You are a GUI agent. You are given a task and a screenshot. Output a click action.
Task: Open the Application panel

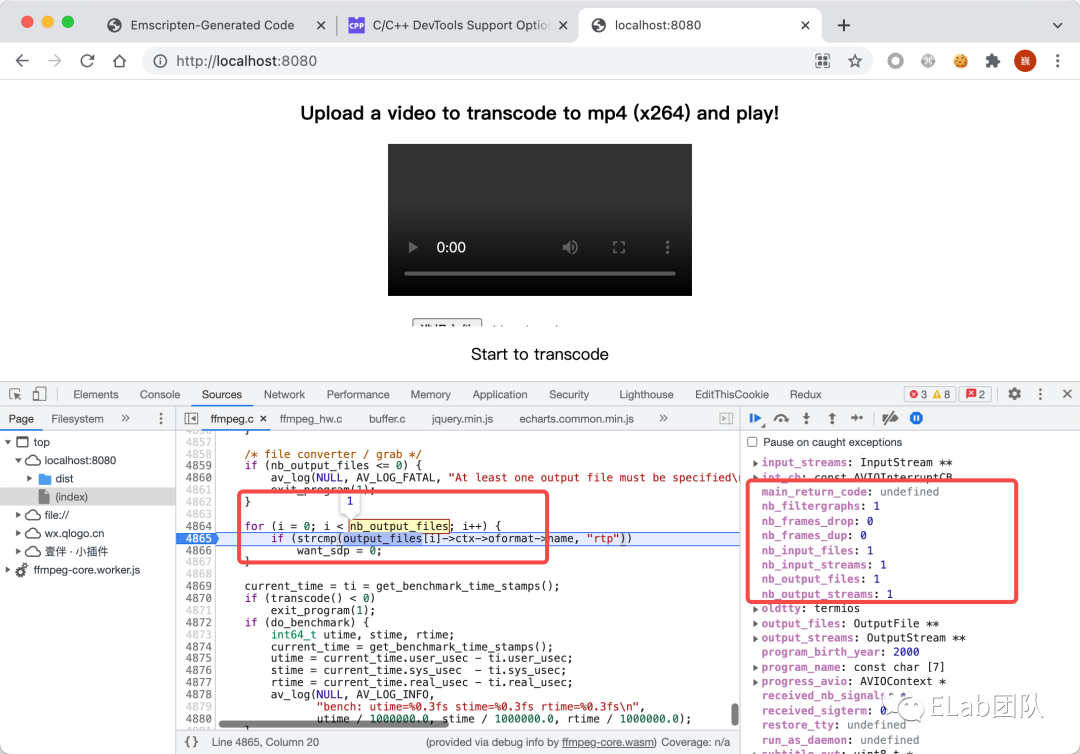coord(499,395)
